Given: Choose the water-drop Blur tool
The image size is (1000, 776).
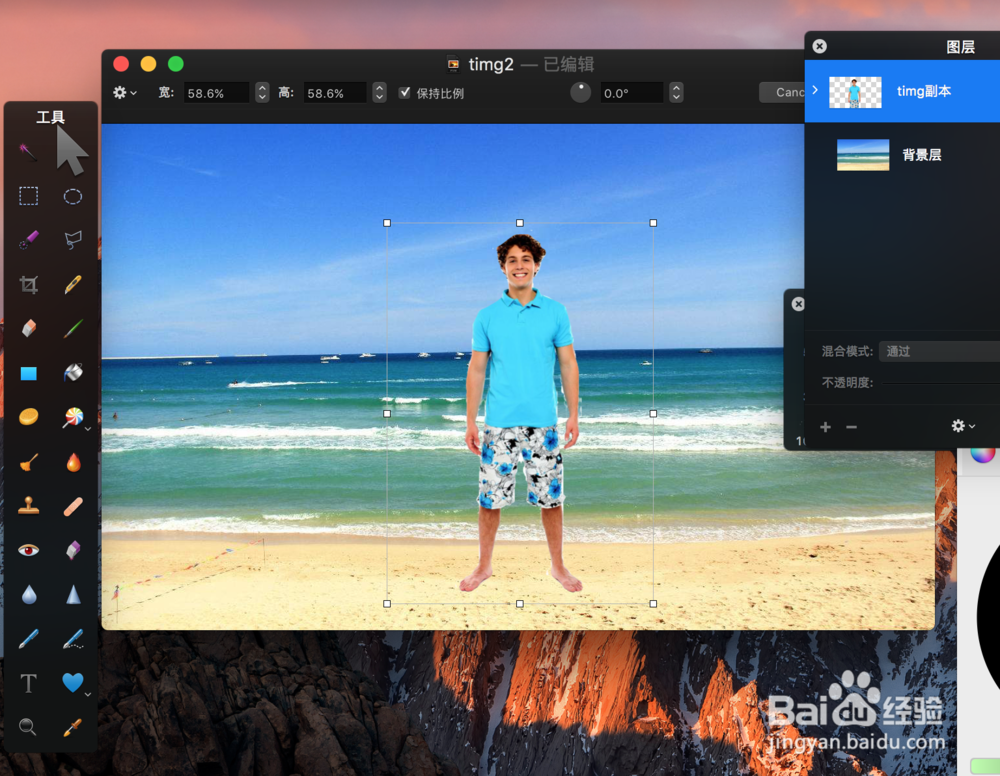Looking at the screenshot, I should point(29,594).
